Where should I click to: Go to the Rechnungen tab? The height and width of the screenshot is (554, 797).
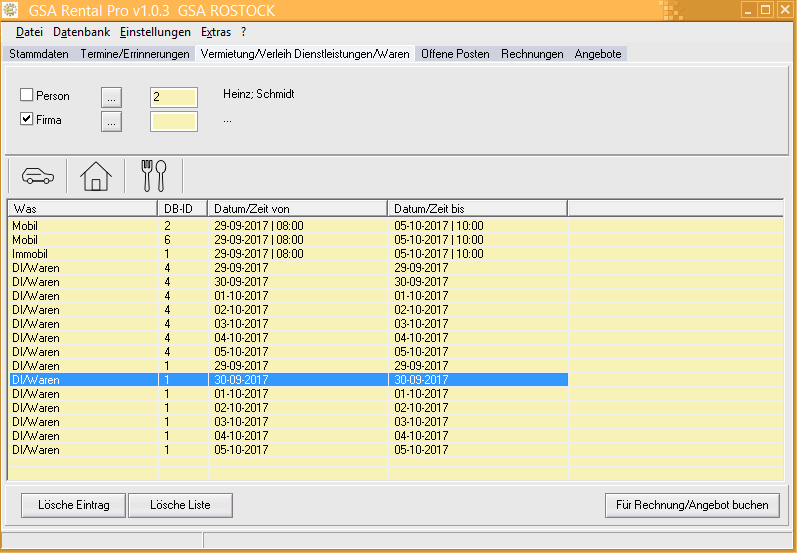tap(532, 54)
